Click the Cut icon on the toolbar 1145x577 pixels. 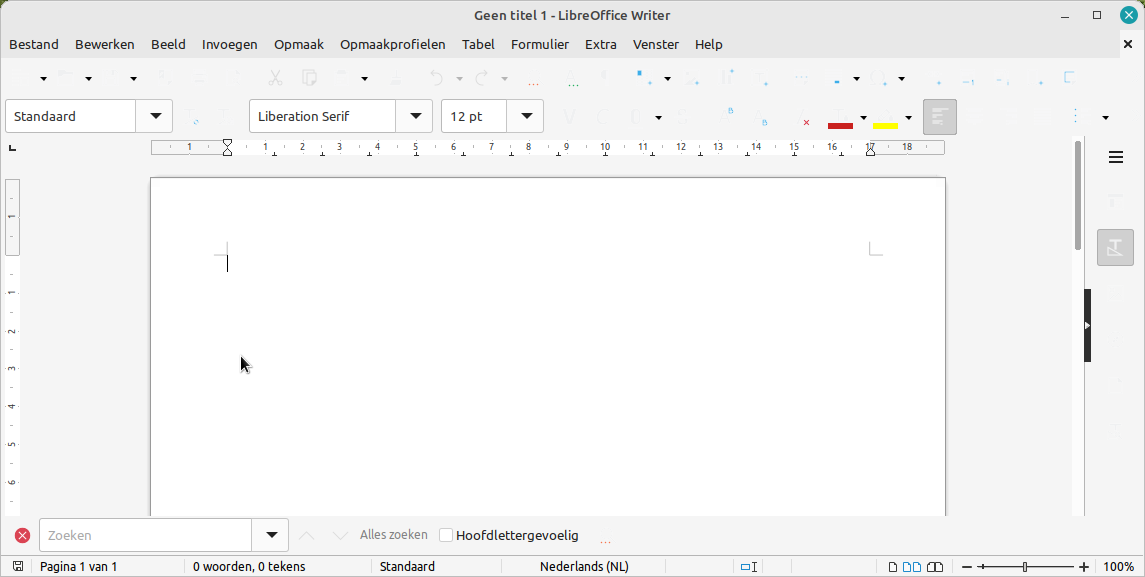tap(274, 77)
